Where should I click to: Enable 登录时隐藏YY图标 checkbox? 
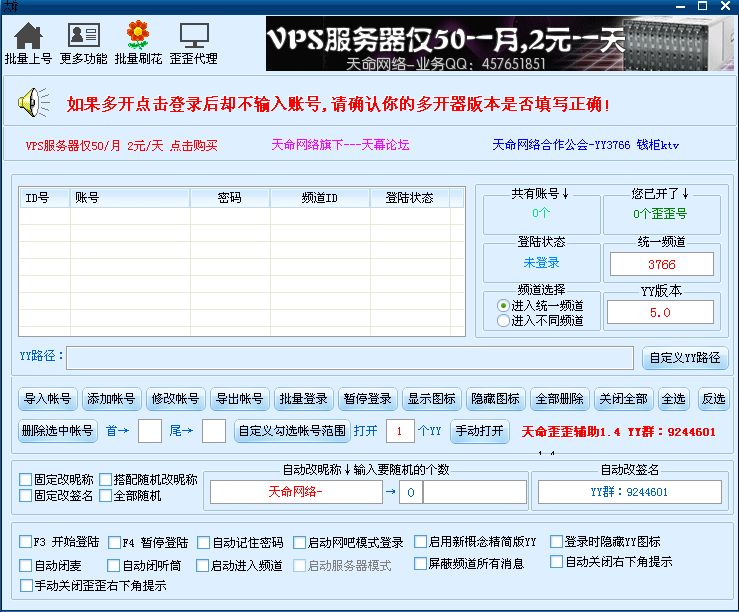pos(557,542)
